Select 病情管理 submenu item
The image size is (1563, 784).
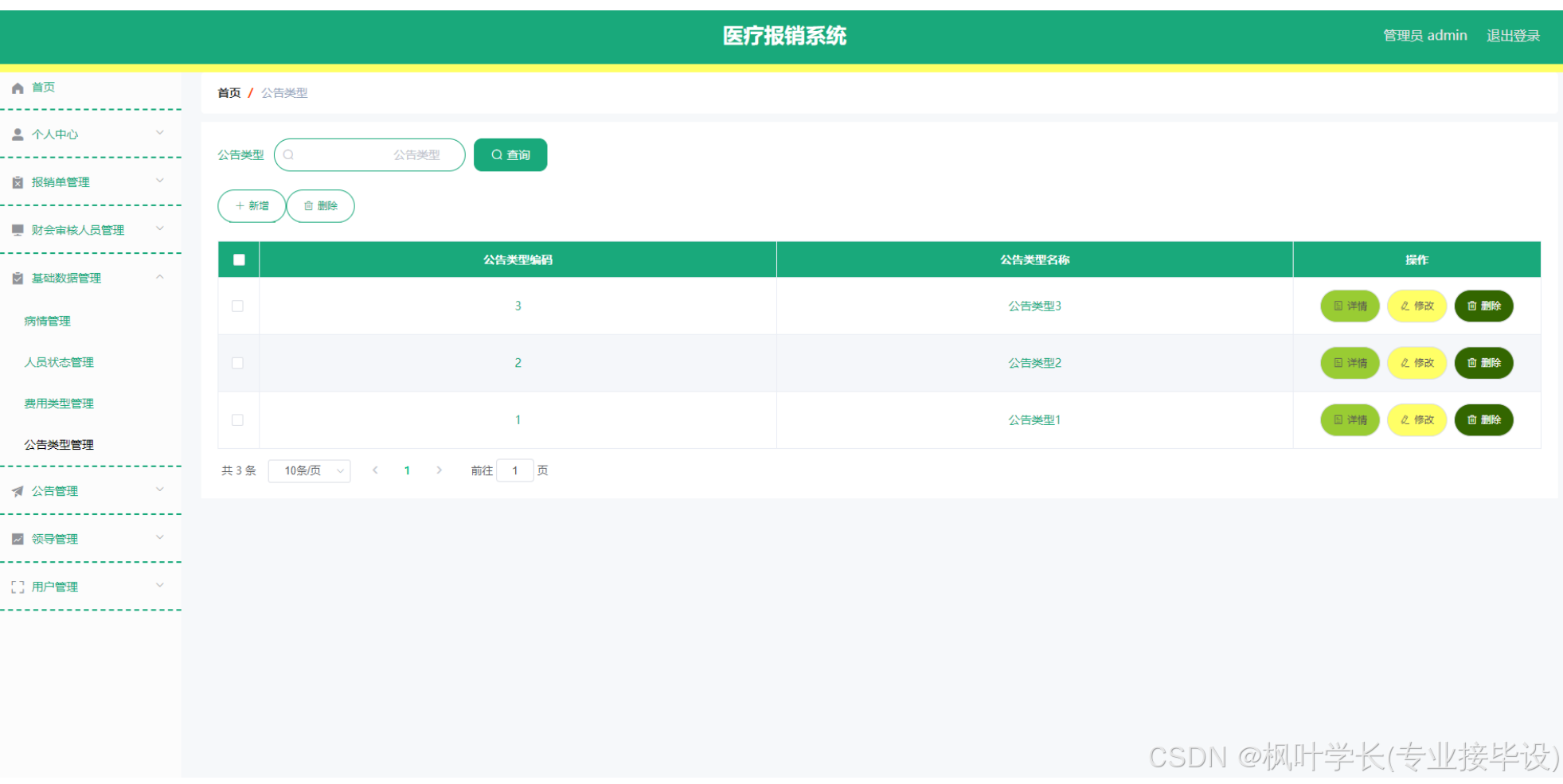tap(47, 321)
